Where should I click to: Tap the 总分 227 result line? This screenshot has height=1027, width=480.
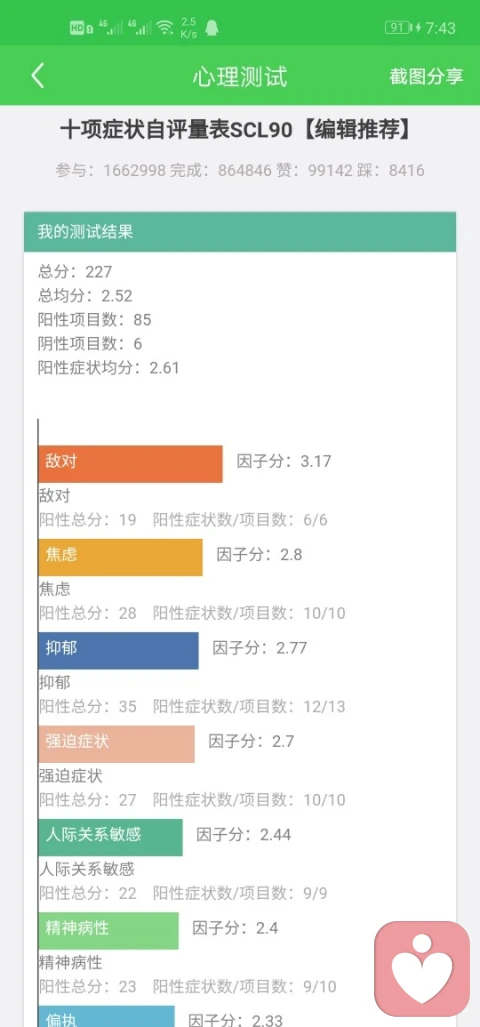pos(75,272)
